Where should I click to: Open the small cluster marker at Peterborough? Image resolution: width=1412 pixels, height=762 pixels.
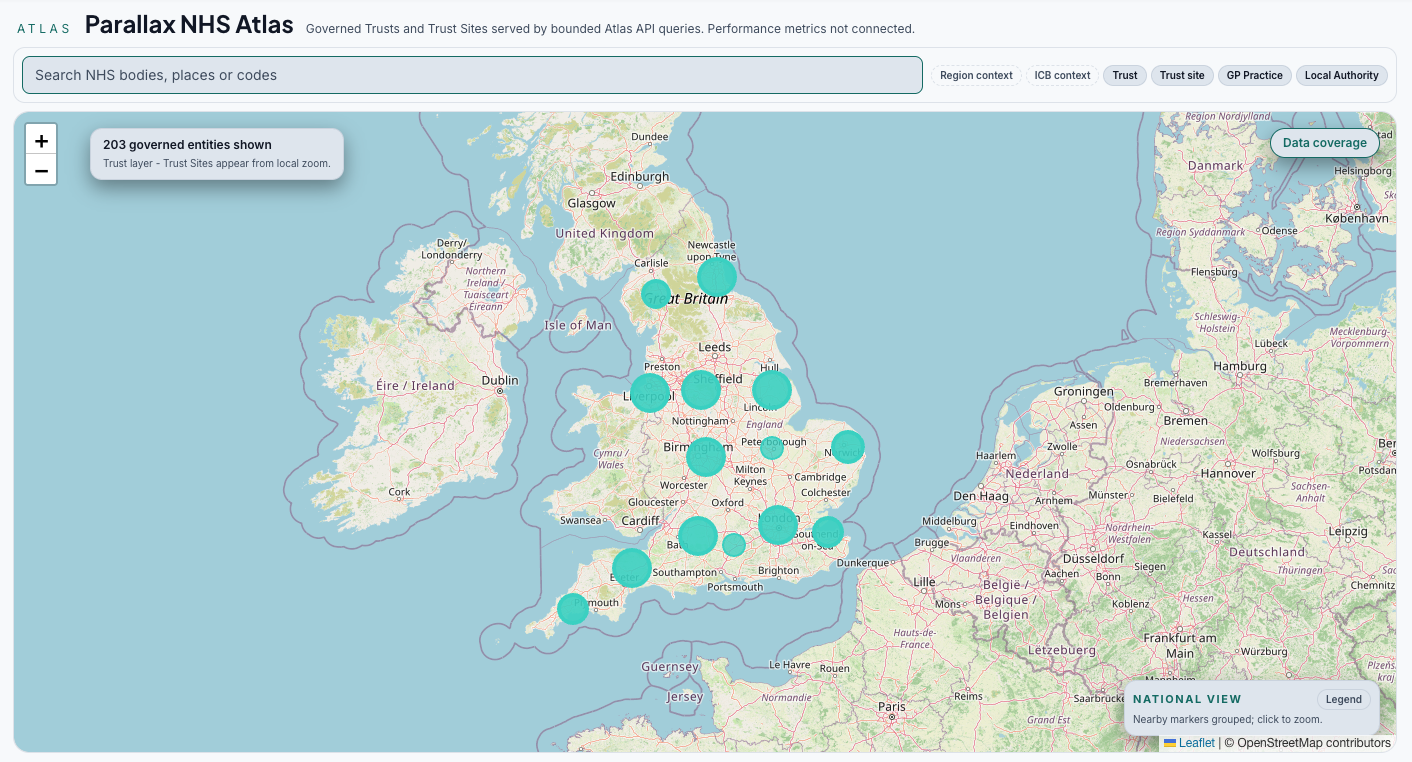[x=772, y=447]
